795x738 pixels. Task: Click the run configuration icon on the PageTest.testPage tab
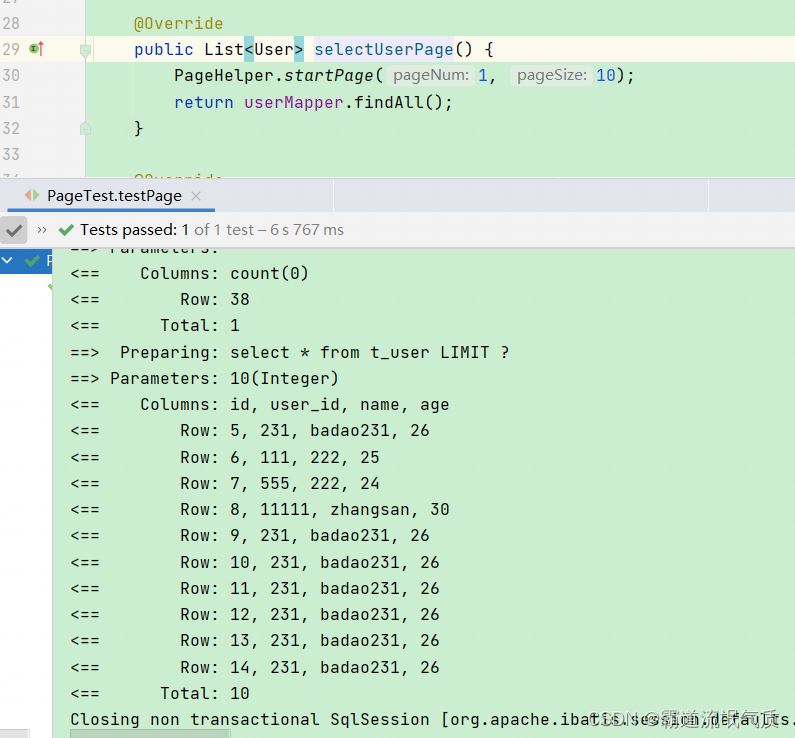pyautogui.click(x=32, y=195)
